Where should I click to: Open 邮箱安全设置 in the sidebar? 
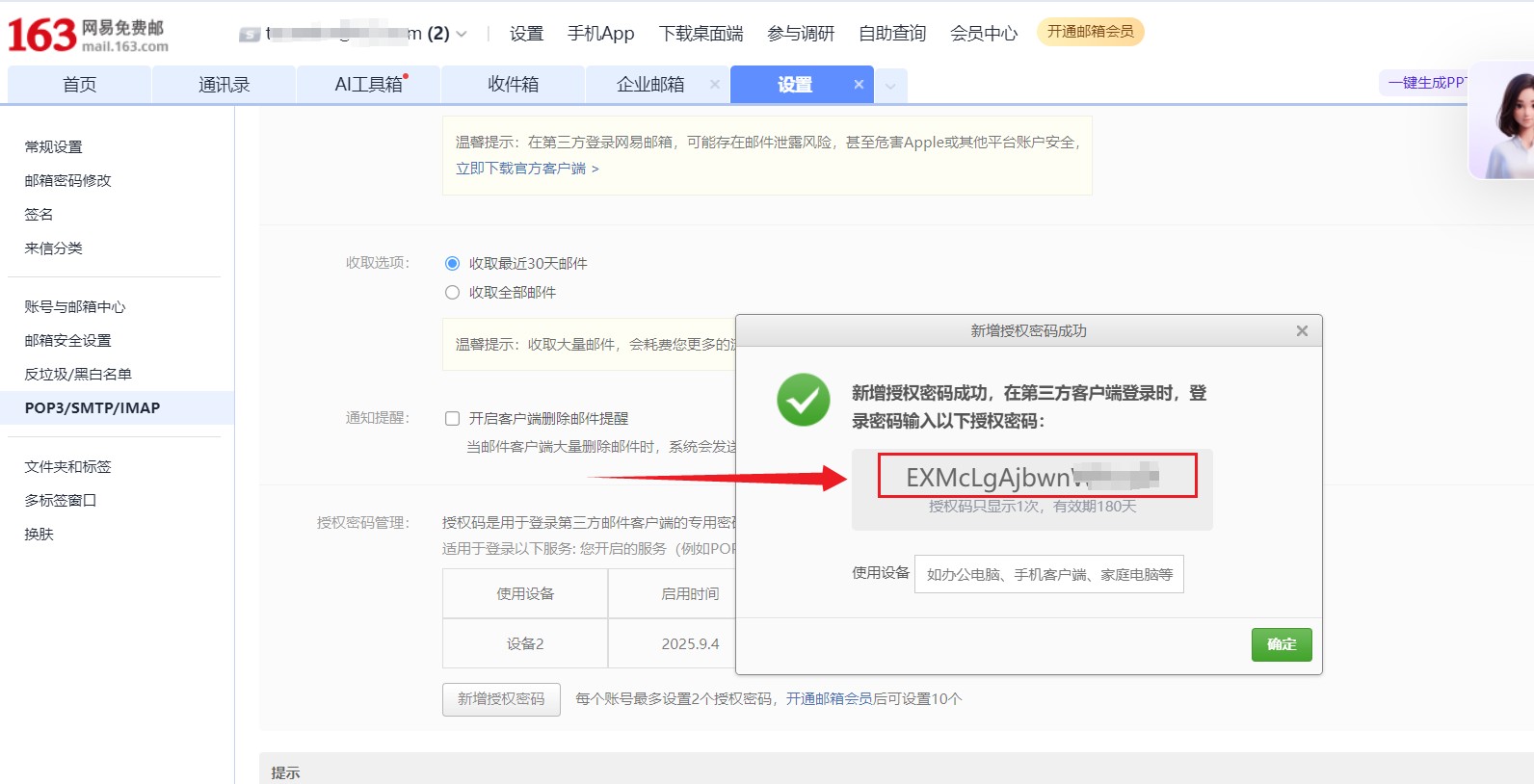click(67, 341)
